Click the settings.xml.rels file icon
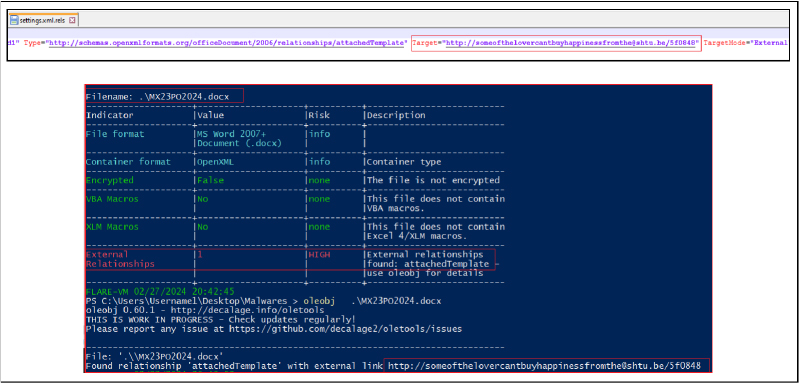 pyautogui.click(x=14, y=20)
